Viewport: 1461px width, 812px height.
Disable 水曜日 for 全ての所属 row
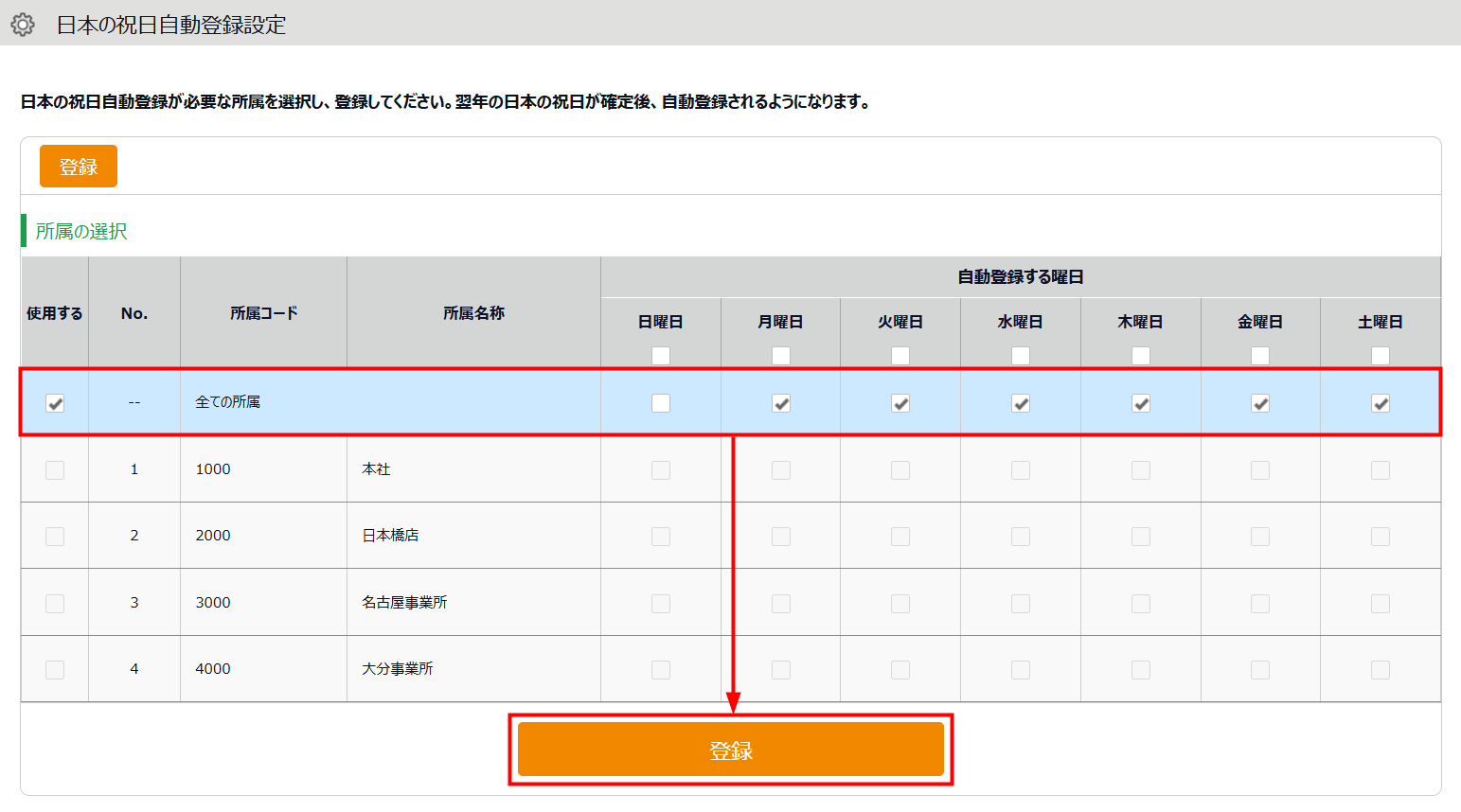coord(1021,403)
